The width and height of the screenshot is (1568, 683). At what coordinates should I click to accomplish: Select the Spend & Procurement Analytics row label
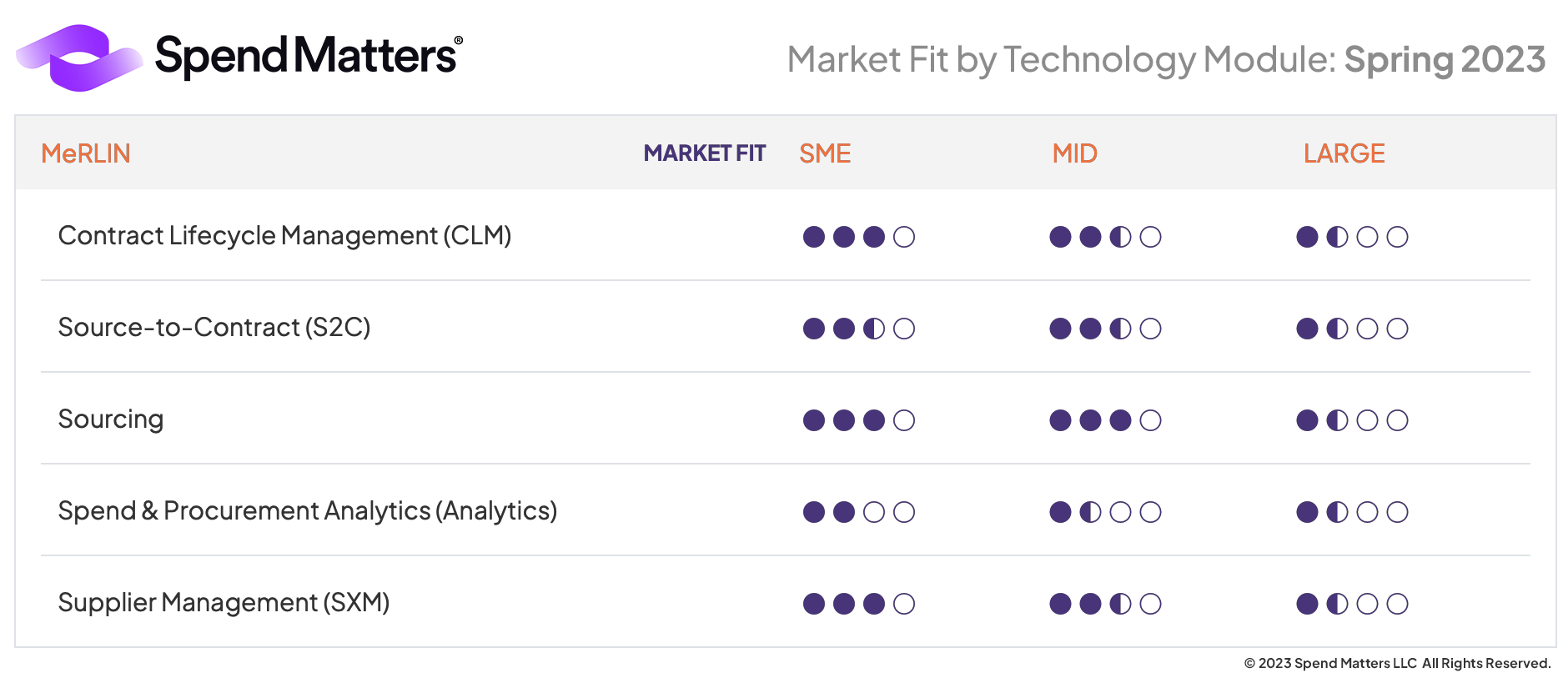point(307,511)
